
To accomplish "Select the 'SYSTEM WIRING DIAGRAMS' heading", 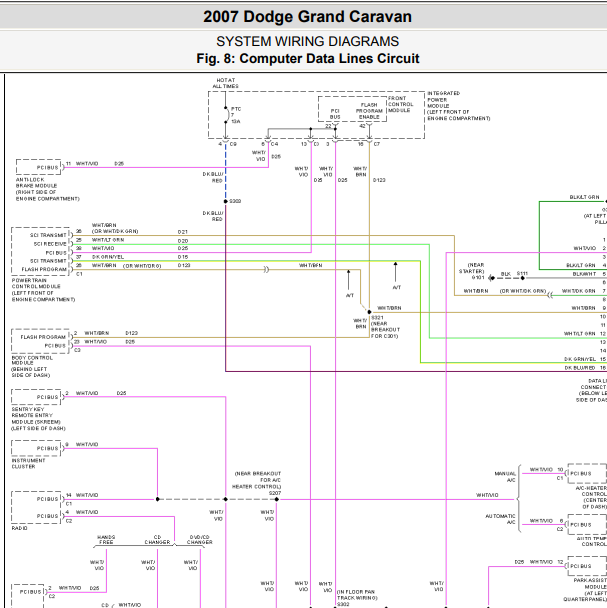I will (307, 41).
